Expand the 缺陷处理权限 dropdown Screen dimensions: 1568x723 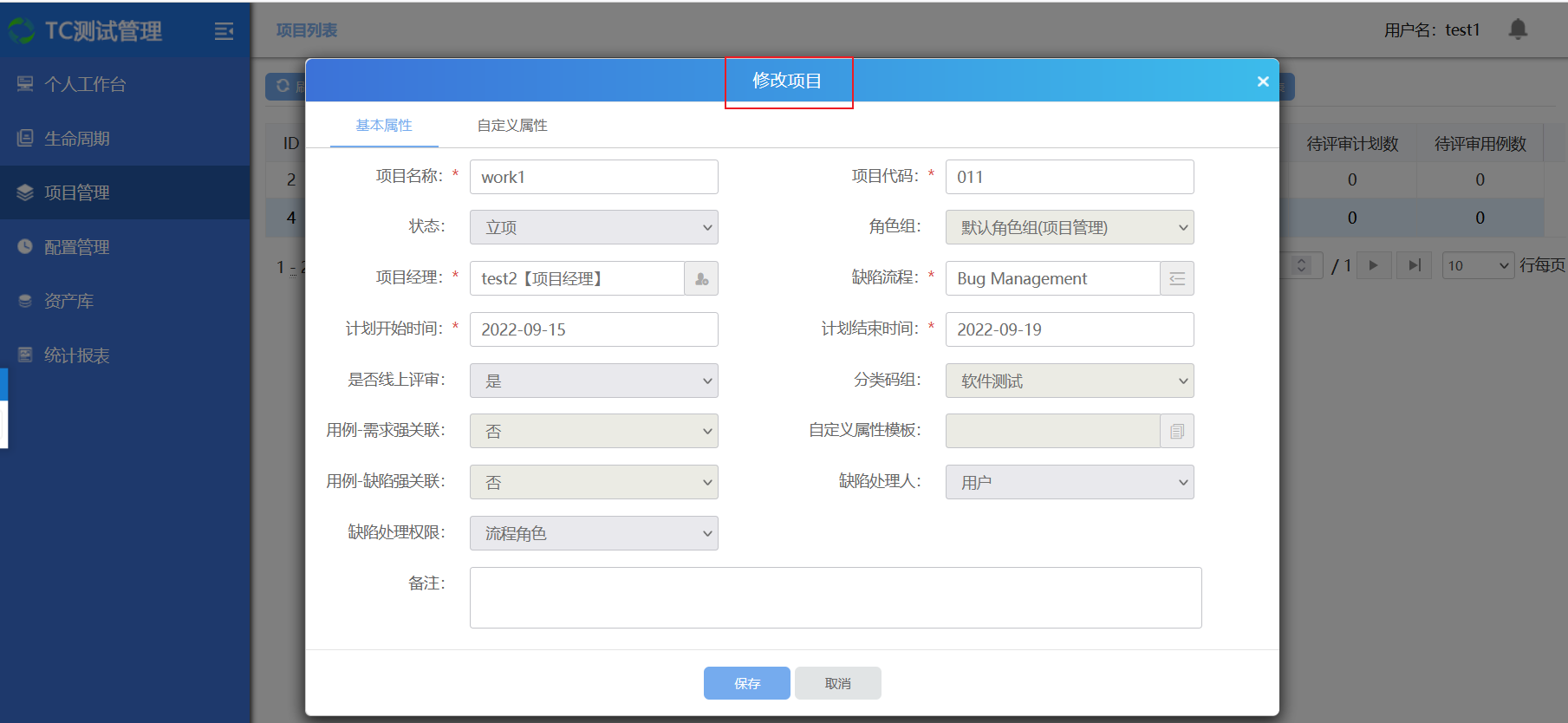pos(594,533)
